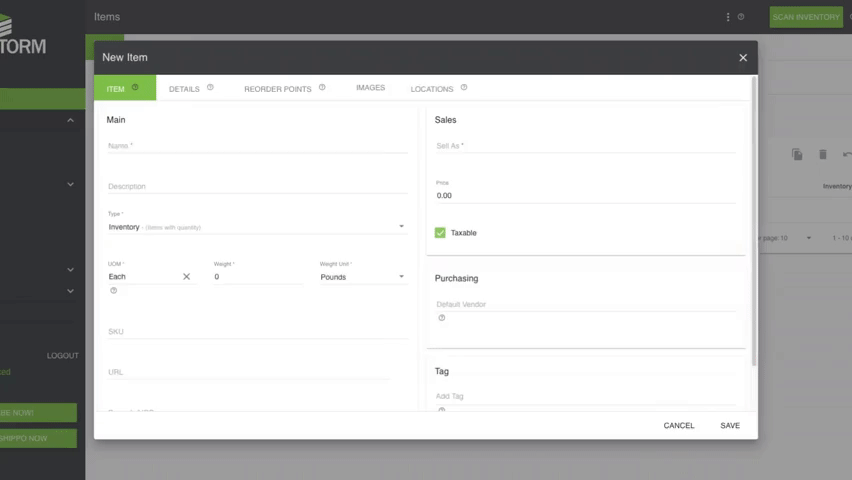Uncheck the Taxable checkbox
Image resolution: width=852 pixels, height=480 pixels.
click(x=440, y=233)
